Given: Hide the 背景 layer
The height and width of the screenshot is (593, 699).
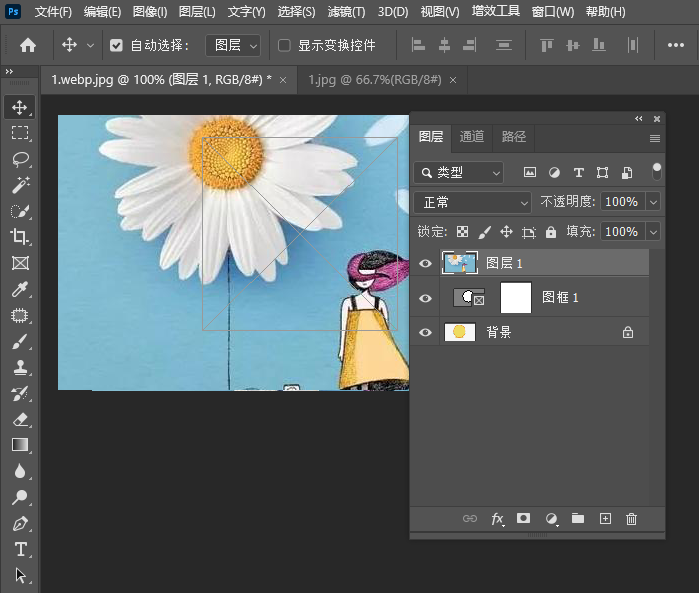Looking at the screenshot, I should pyautogui.click(x=426, y=332).
